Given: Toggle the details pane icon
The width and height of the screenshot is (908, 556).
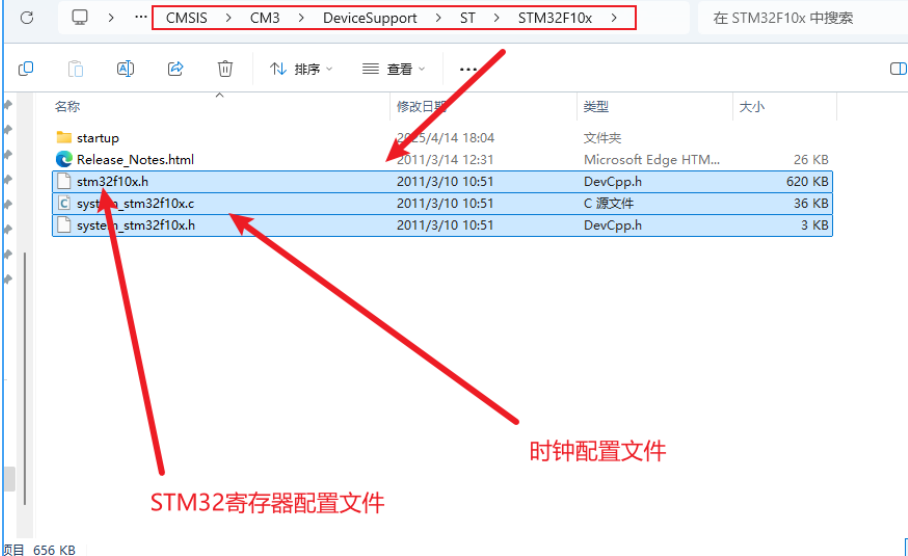Looking at the screenshot, I should (x=898, y=69).
